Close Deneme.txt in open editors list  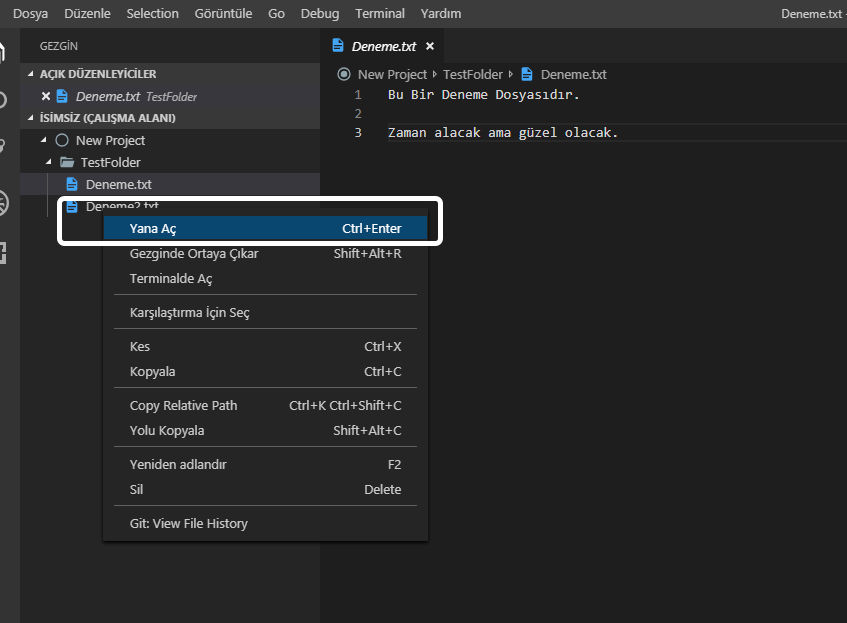[46, 96]
